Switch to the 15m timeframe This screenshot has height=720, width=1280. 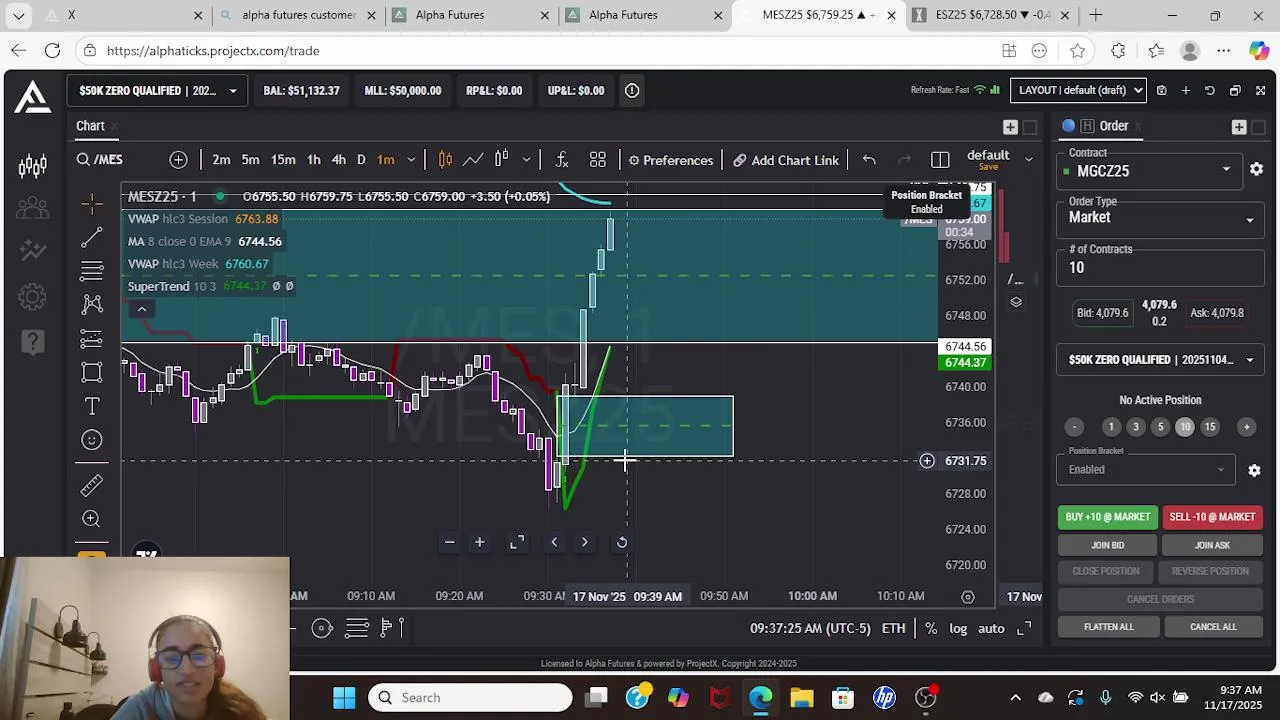283,160
